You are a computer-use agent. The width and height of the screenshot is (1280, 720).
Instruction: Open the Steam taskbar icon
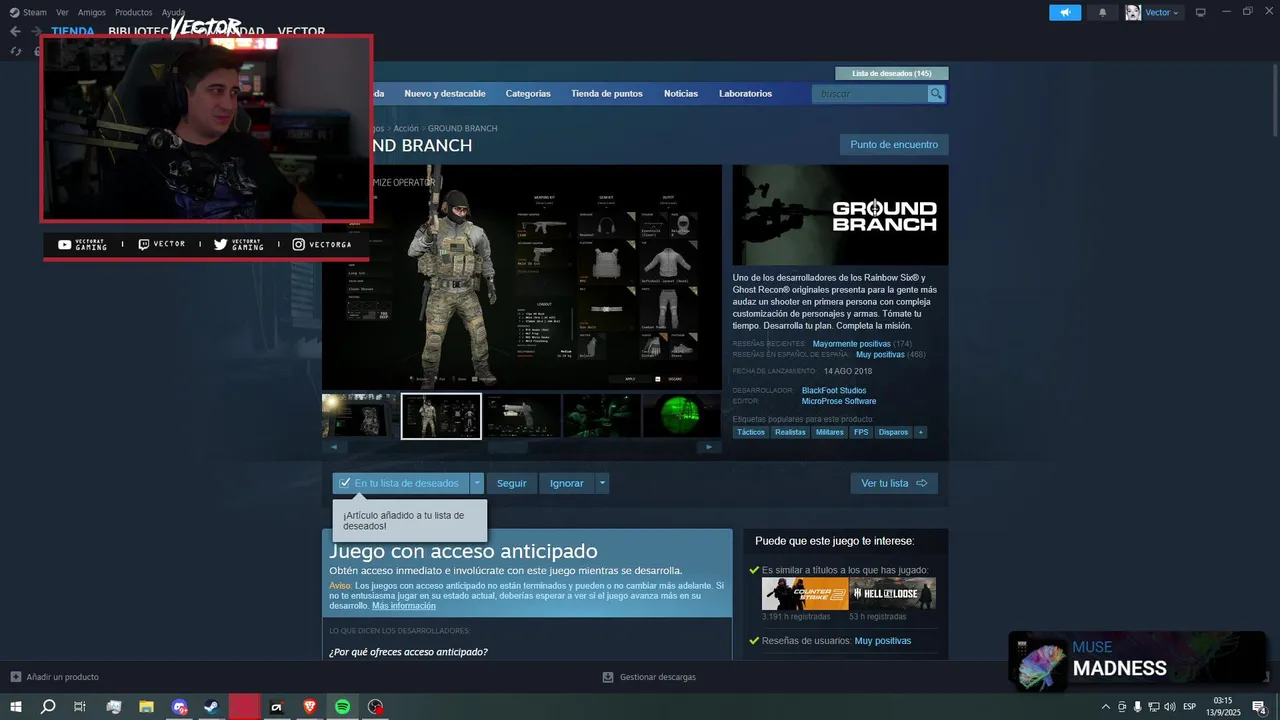[211, 706]
